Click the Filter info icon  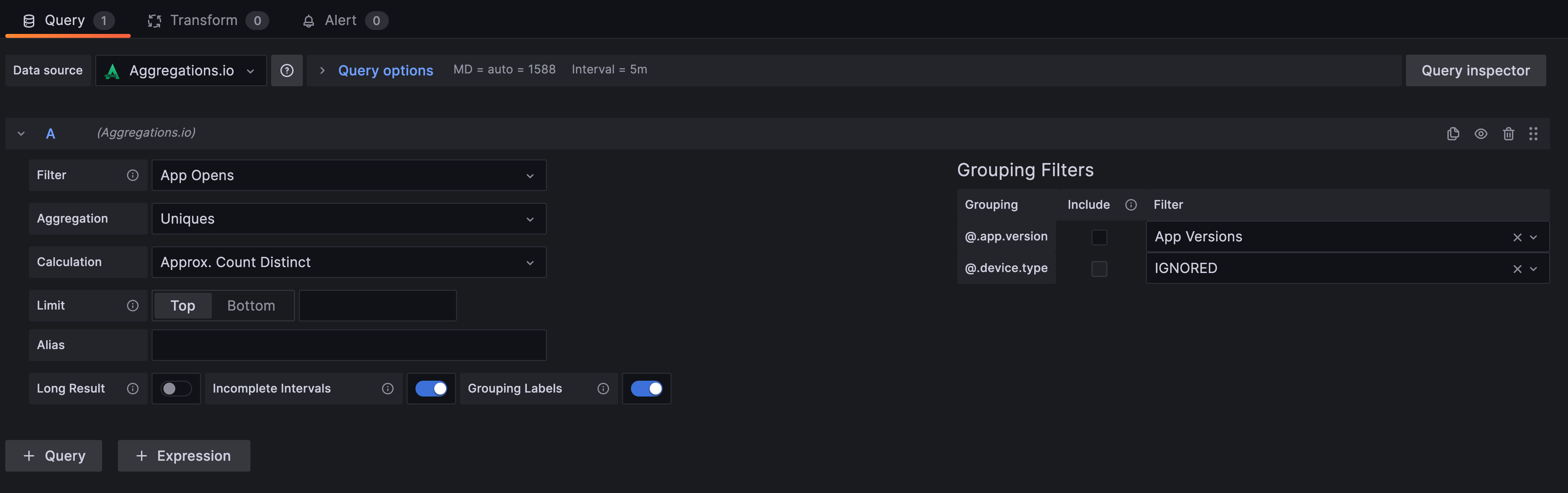132,175
